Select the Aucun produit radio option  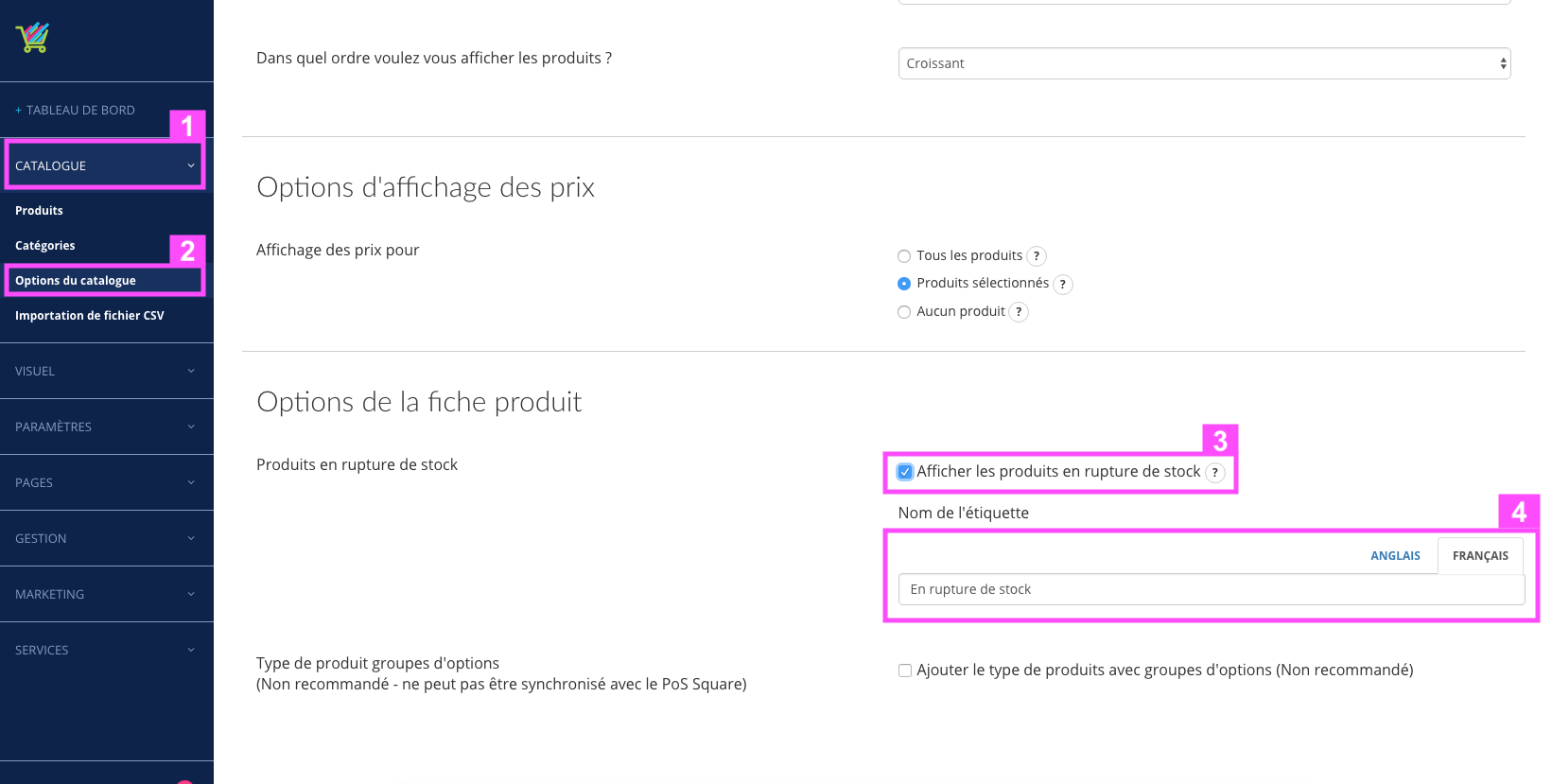tap(904, 312)
